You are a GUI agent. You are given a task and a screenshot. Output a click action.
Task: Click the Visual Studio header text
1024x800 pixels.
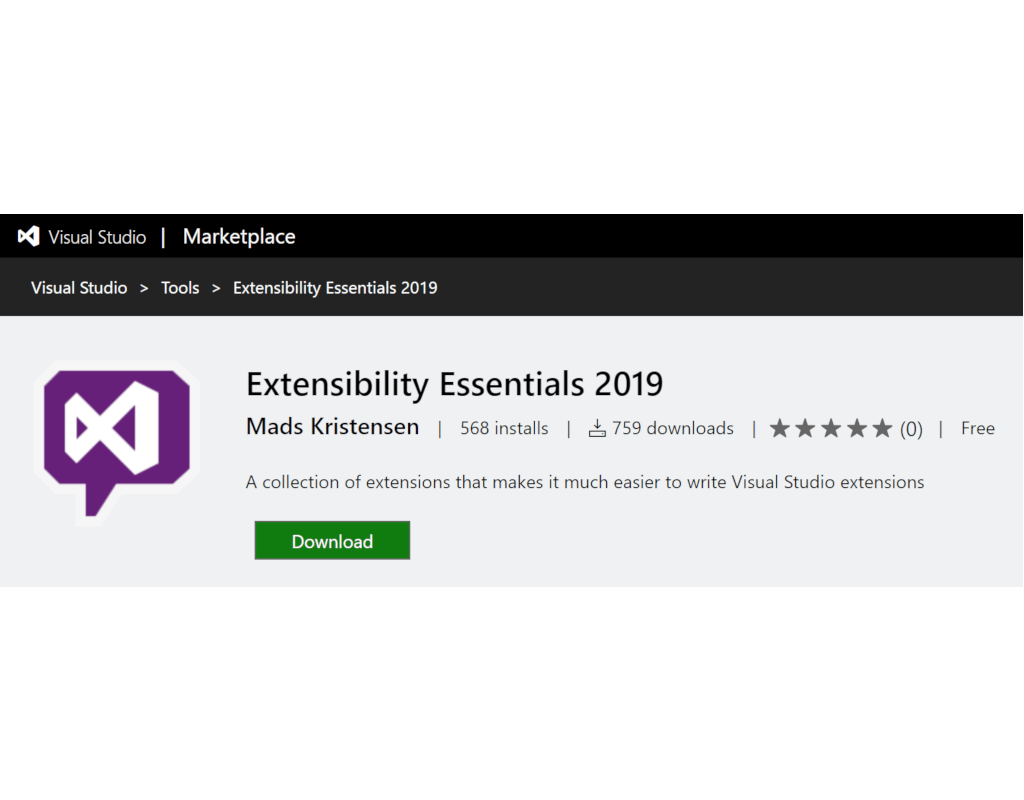click(x=97, y=237)
